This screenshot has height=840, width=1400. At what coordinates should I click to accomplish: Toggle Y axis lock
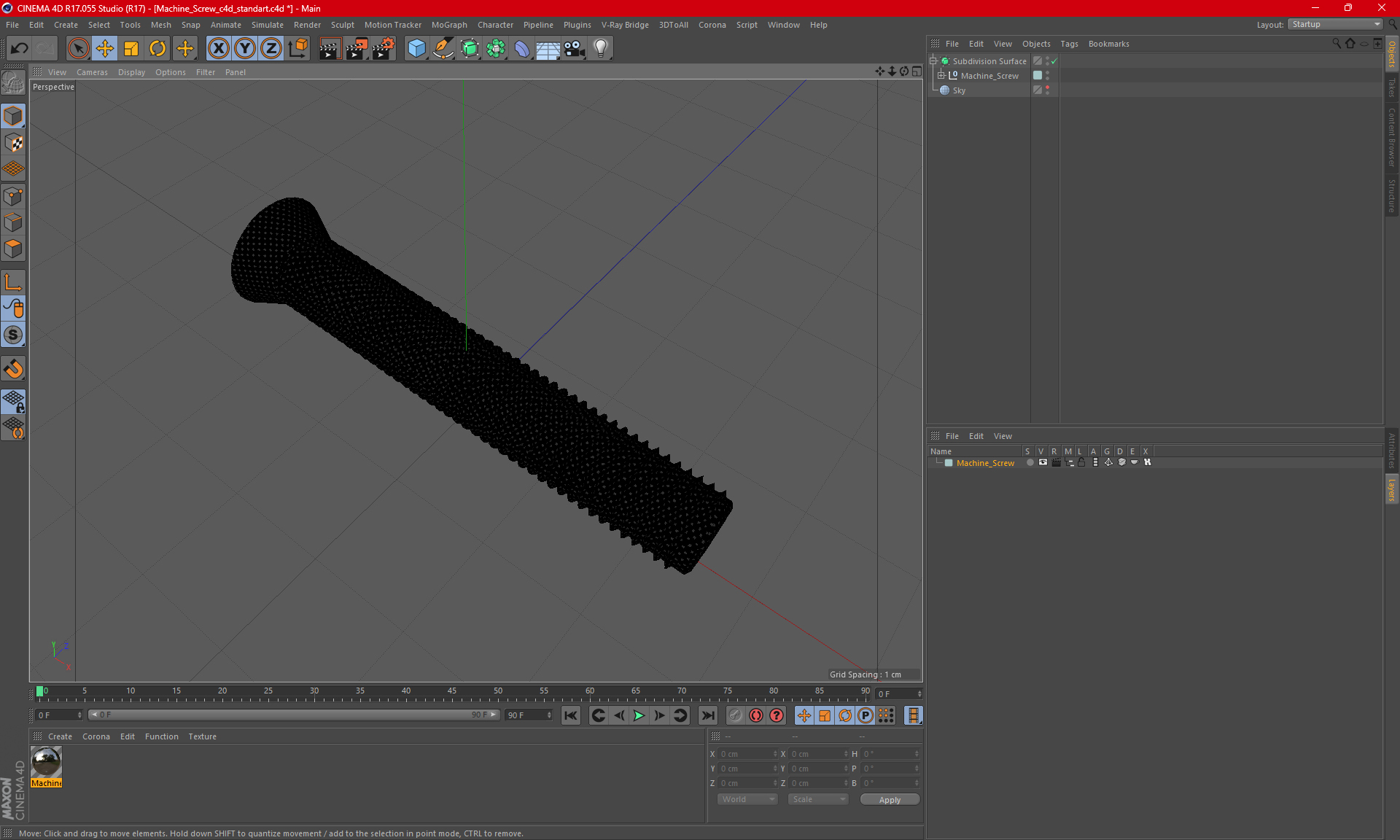245,48
